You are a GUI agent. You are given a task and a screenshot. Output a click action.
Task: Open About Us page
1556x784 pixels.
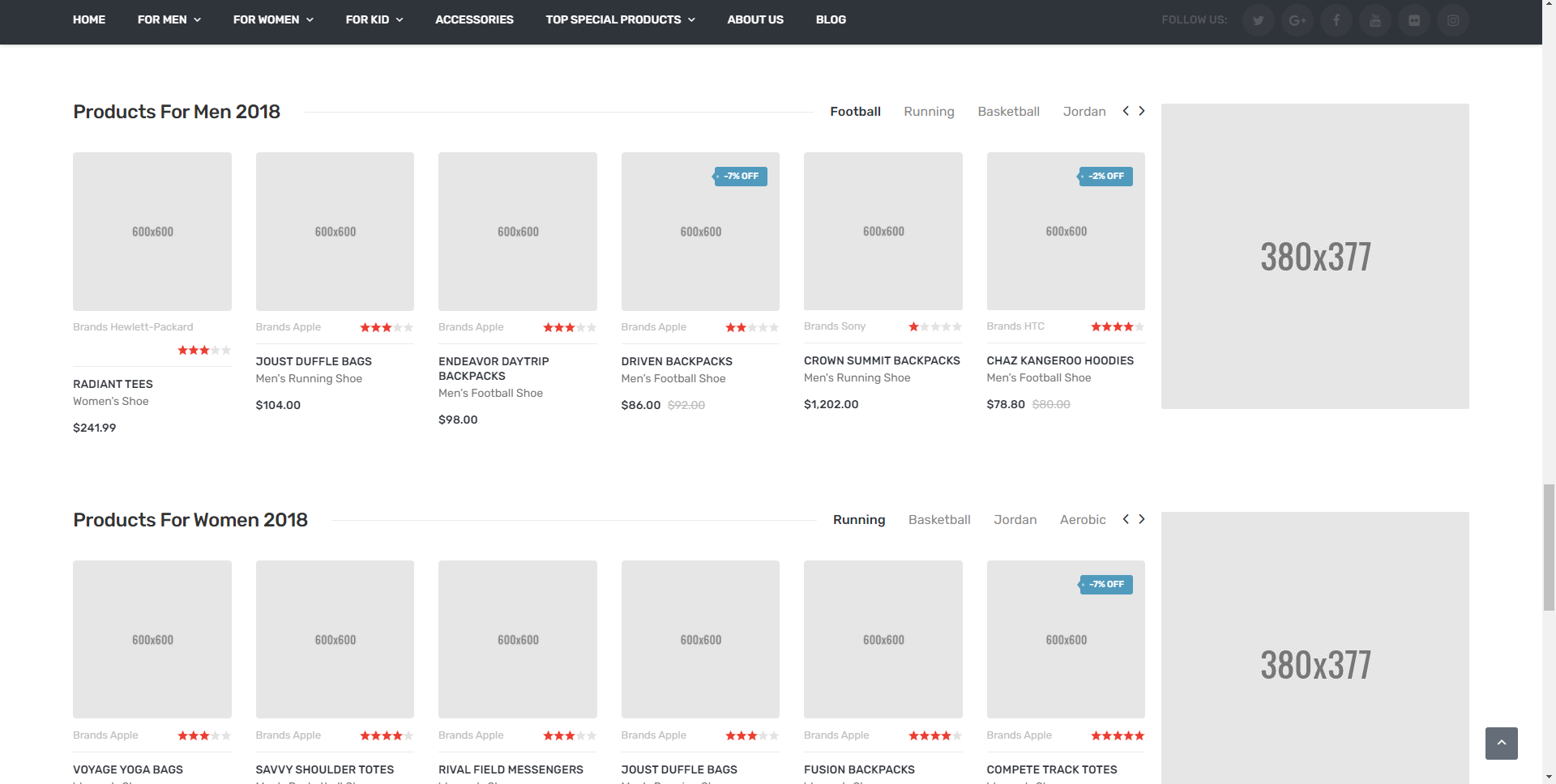point(755,19)
